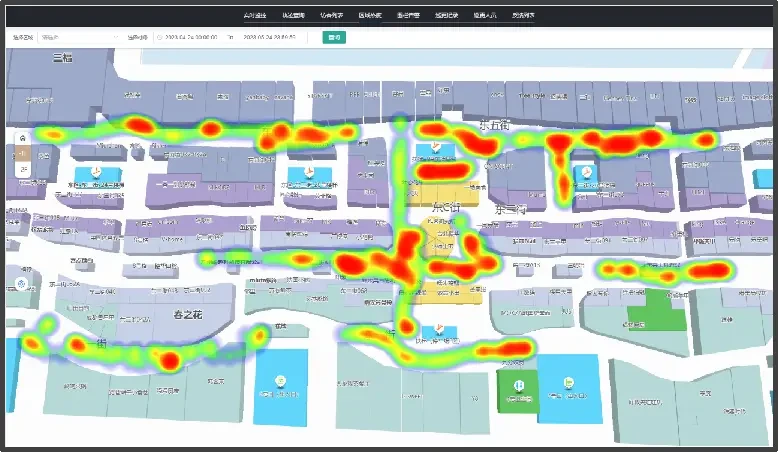The height and width of the screenshot is (452, 778).
Task: Select the escalator marker below the yellow block
Action: coord(439,328)
